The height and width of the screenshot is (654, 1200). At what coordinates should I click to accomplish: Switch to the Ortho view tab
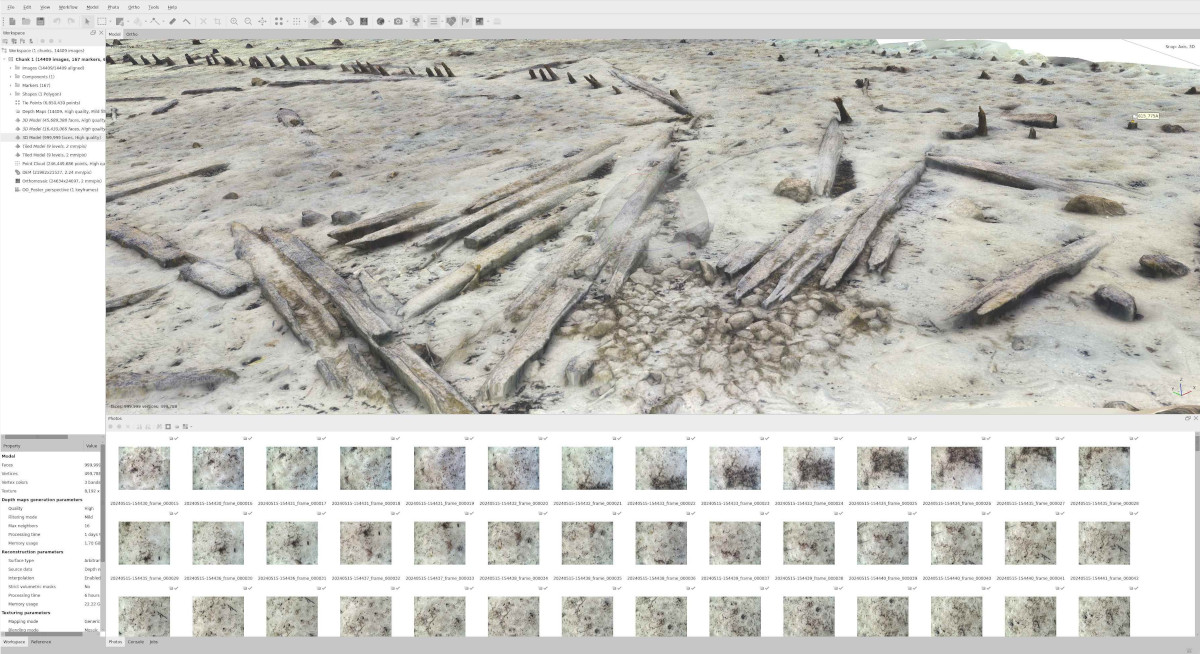pyautogui.click(x=132, y=34)
